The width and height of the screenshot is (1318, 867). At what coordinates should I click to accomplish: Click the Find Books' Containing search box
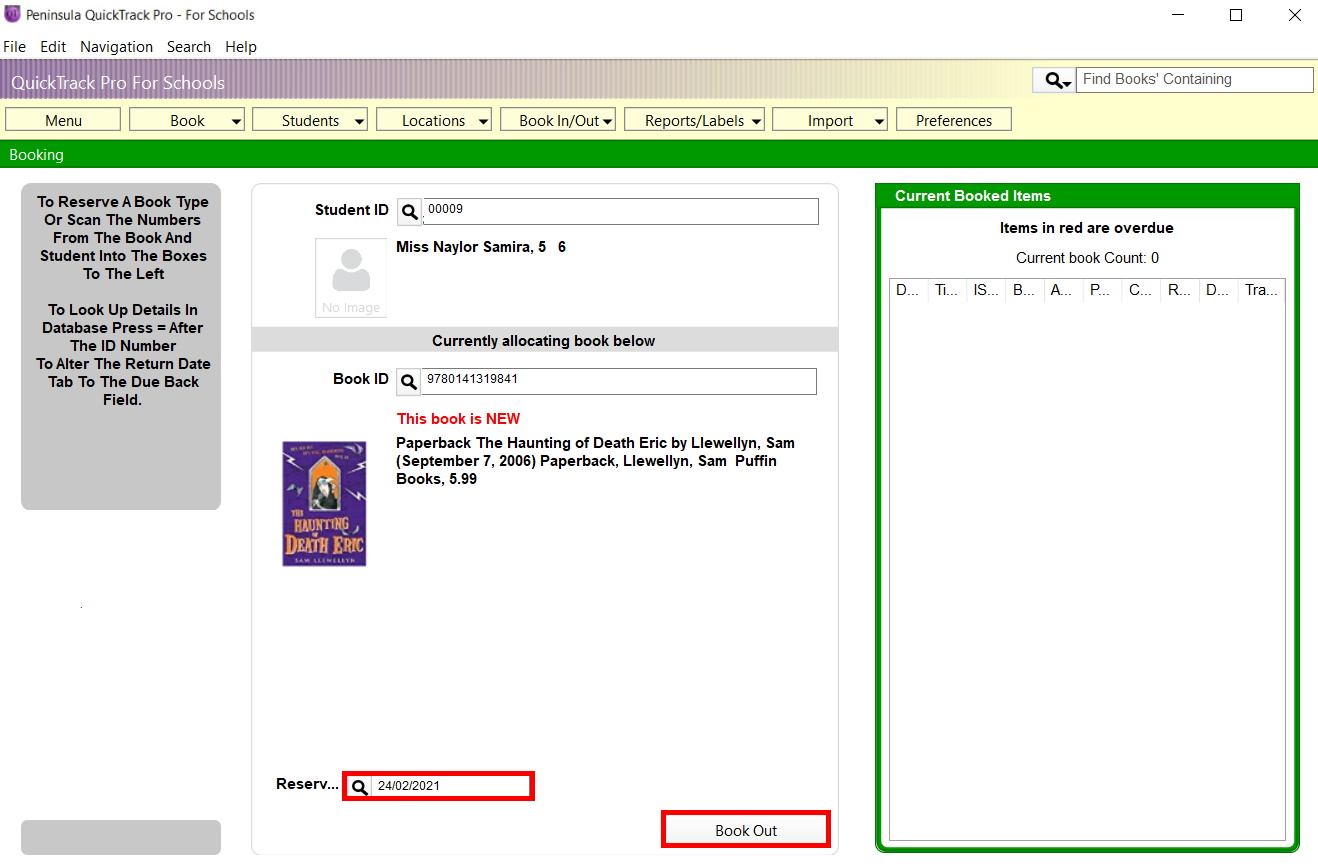point(1195,80)
